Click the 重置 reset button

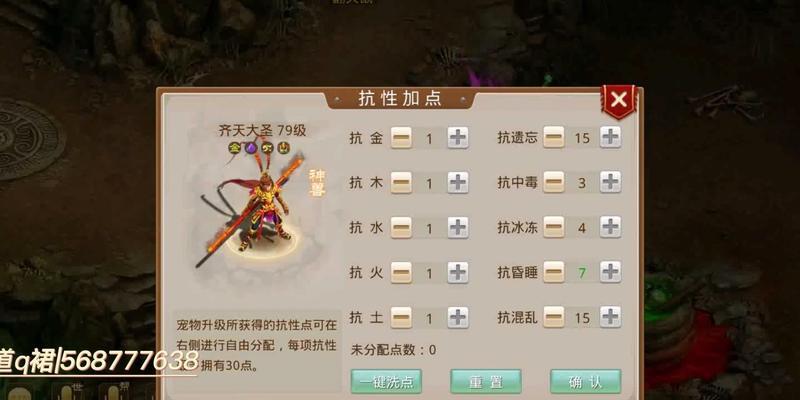(x=486, y=381)
